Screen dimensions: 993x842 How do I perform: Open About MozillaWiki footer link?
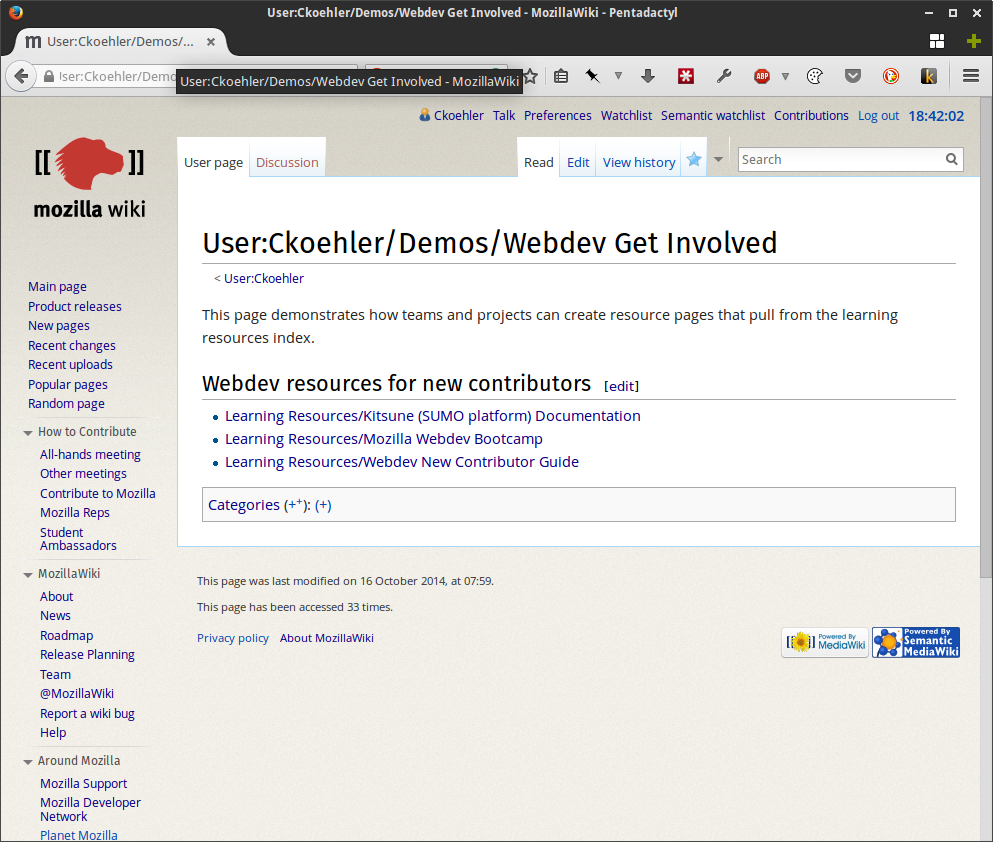(327, 638)
